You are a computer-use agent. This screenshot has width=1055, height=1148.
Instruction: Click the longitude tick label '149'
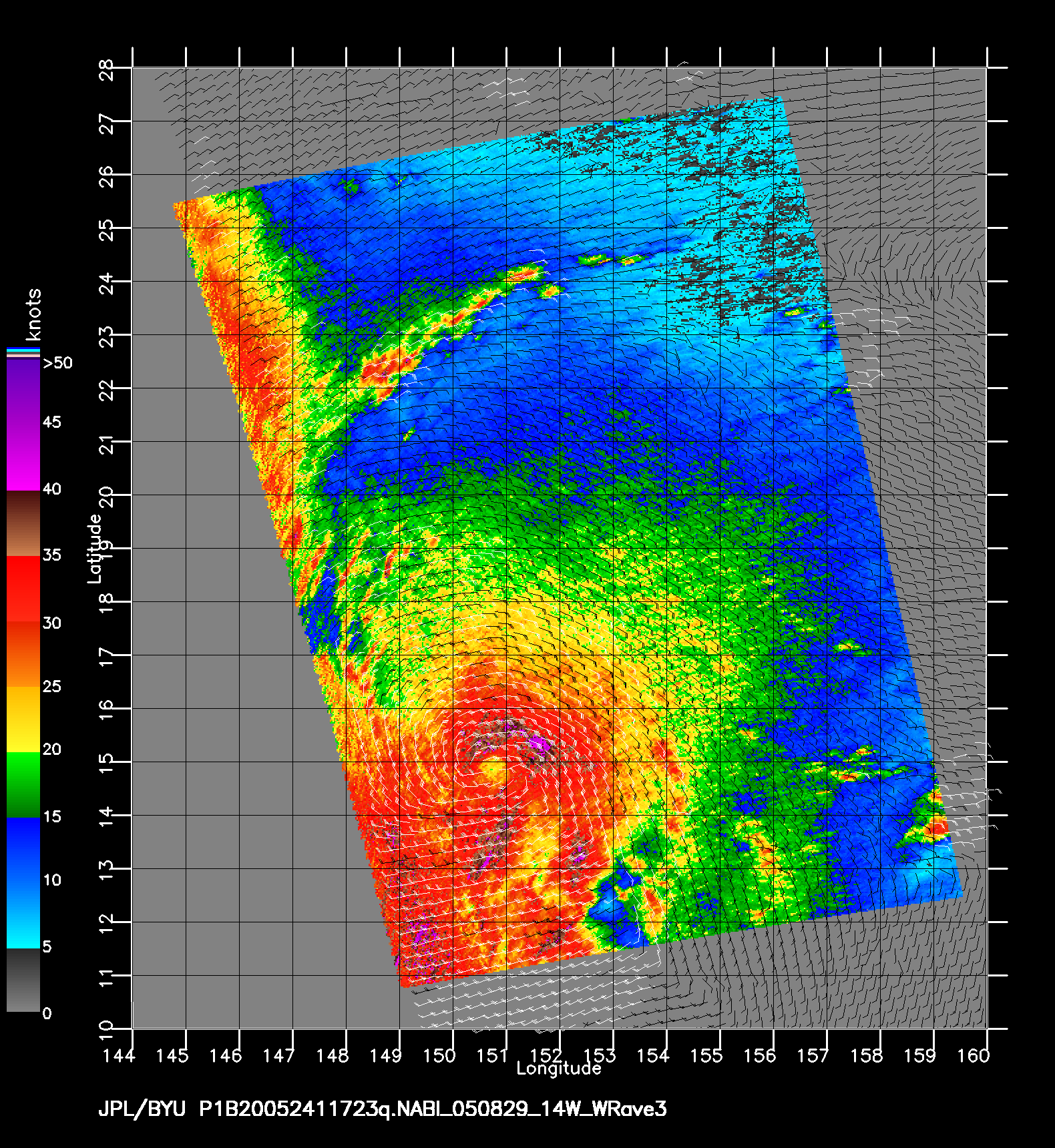[386, 1056]
